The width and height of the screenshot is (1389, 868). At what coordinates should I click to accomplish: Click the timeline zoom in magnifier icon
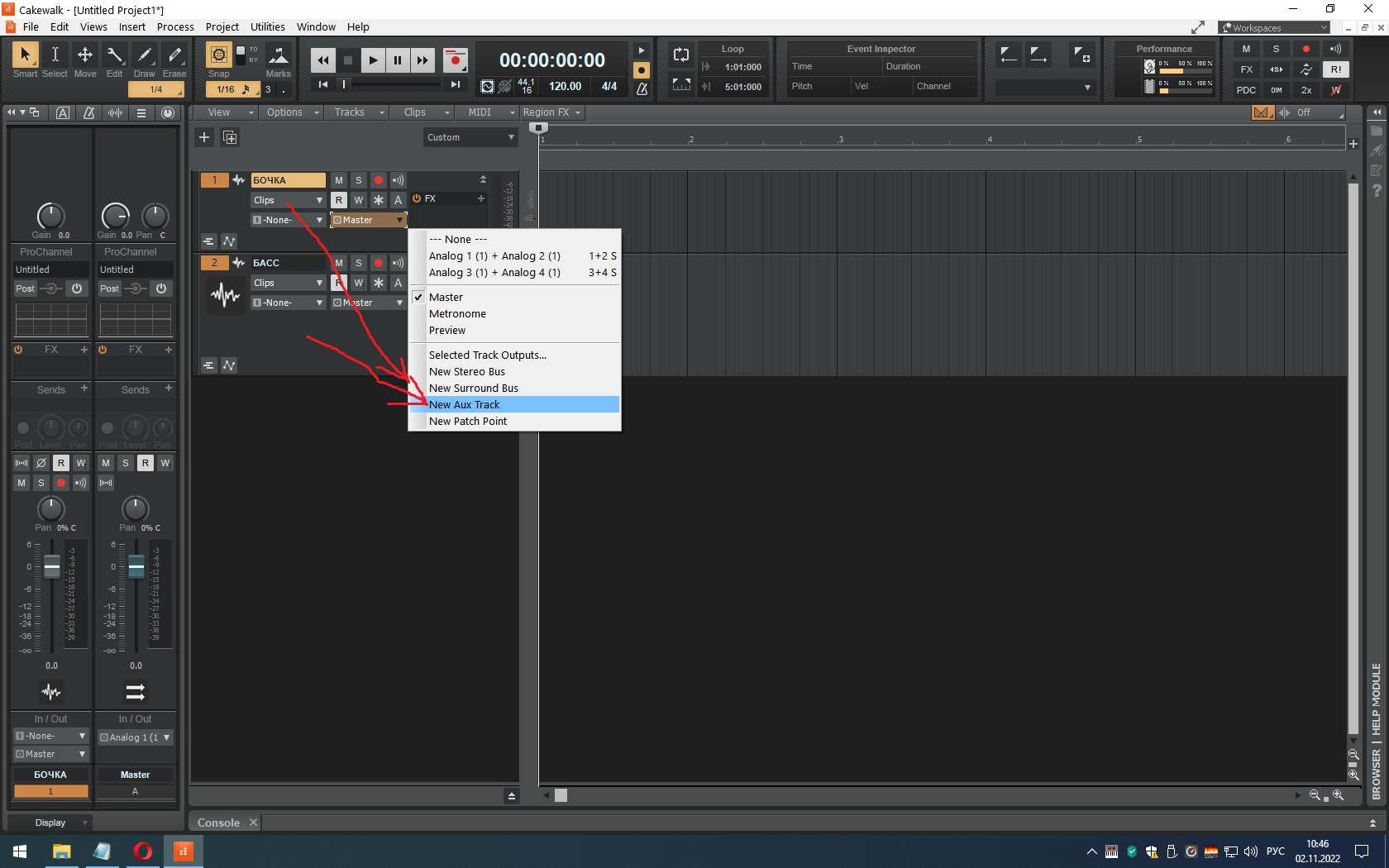click(1338, 795)
